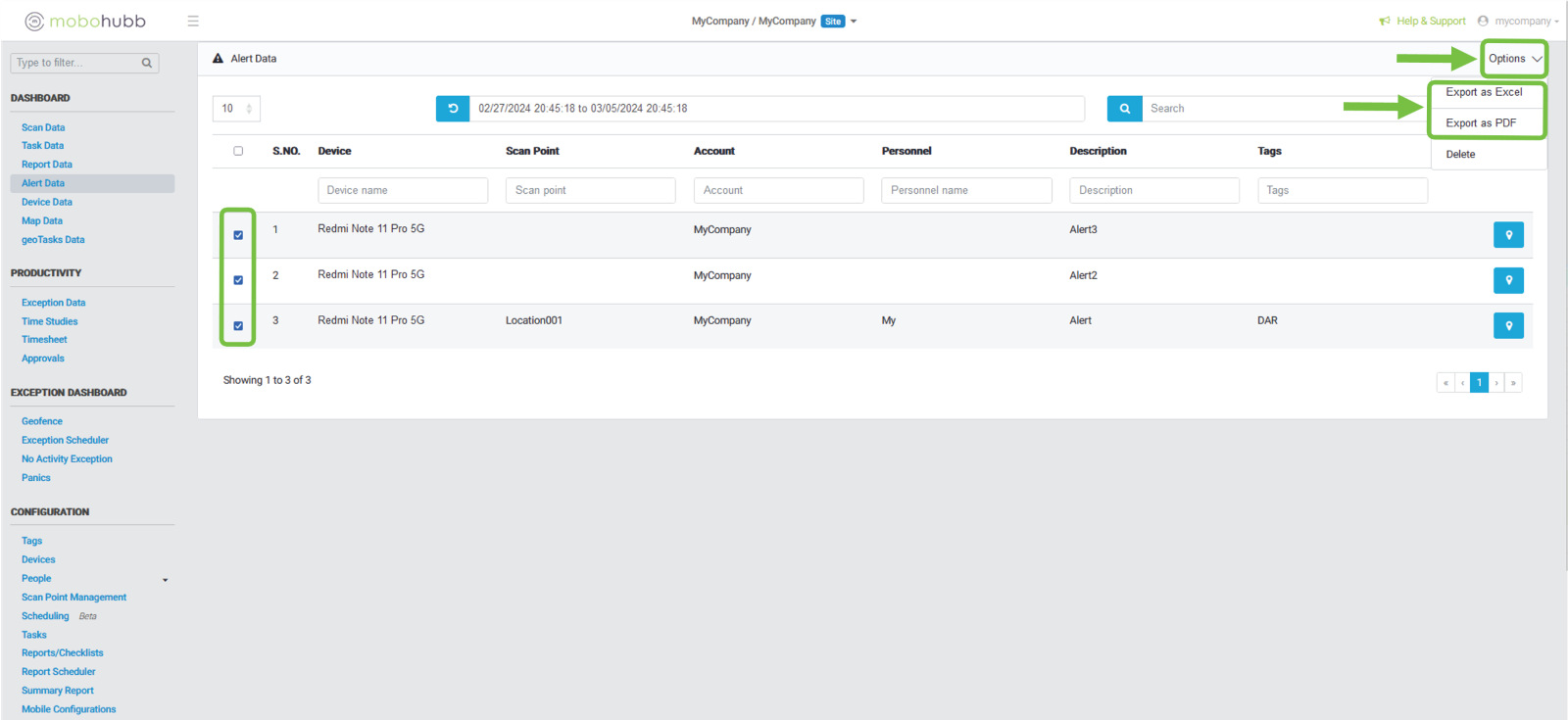Click the Help & Support megaphone icon
The height and width of the screenshot is (720, 1568).
pos(1385,21)
